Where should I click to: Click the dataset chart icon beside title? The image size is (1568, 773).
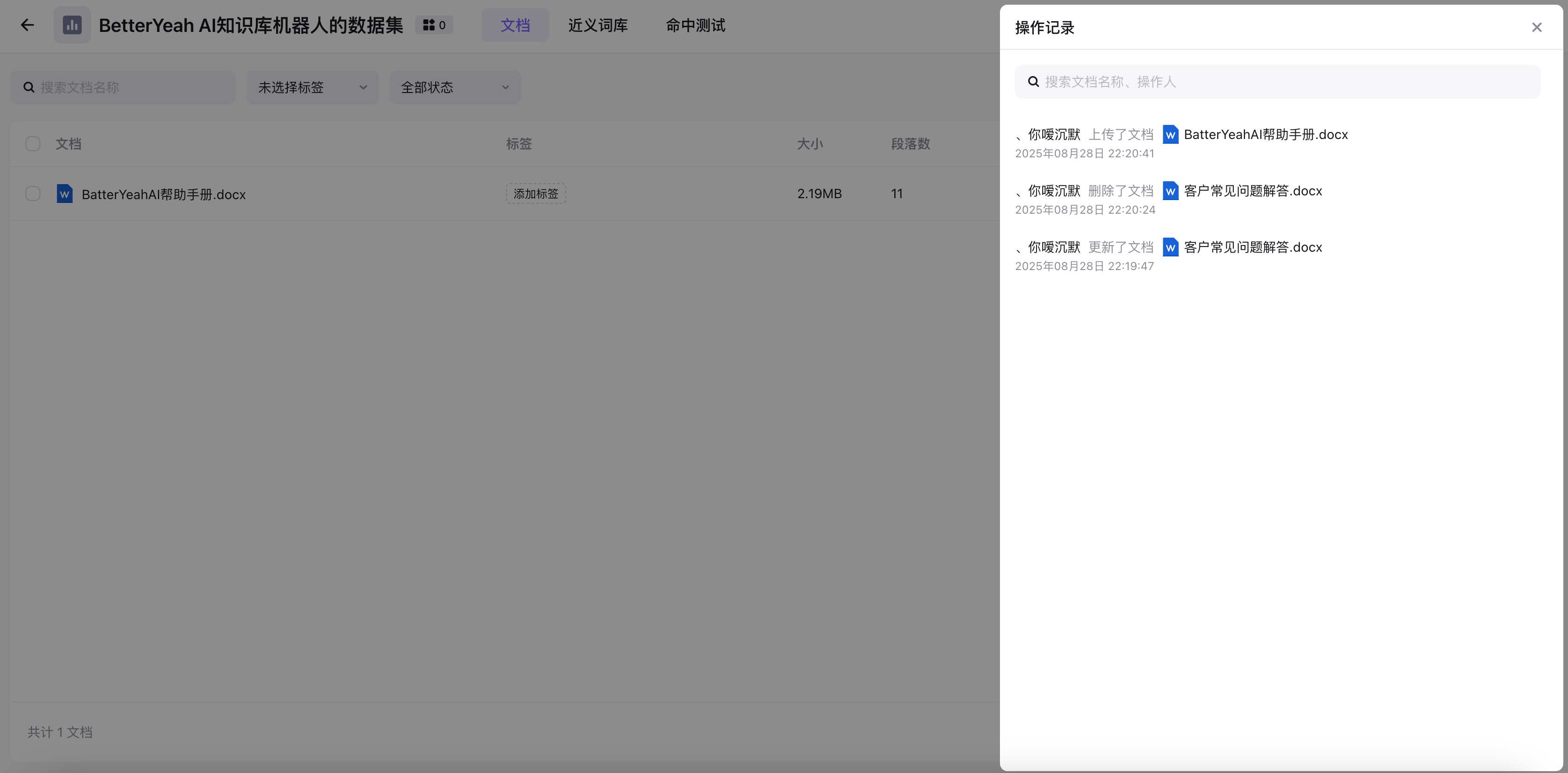(x=72, y=25)
